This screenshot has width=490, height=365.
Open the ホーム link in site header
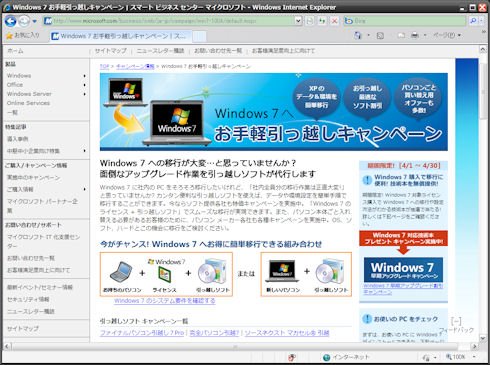coord(15,51)
